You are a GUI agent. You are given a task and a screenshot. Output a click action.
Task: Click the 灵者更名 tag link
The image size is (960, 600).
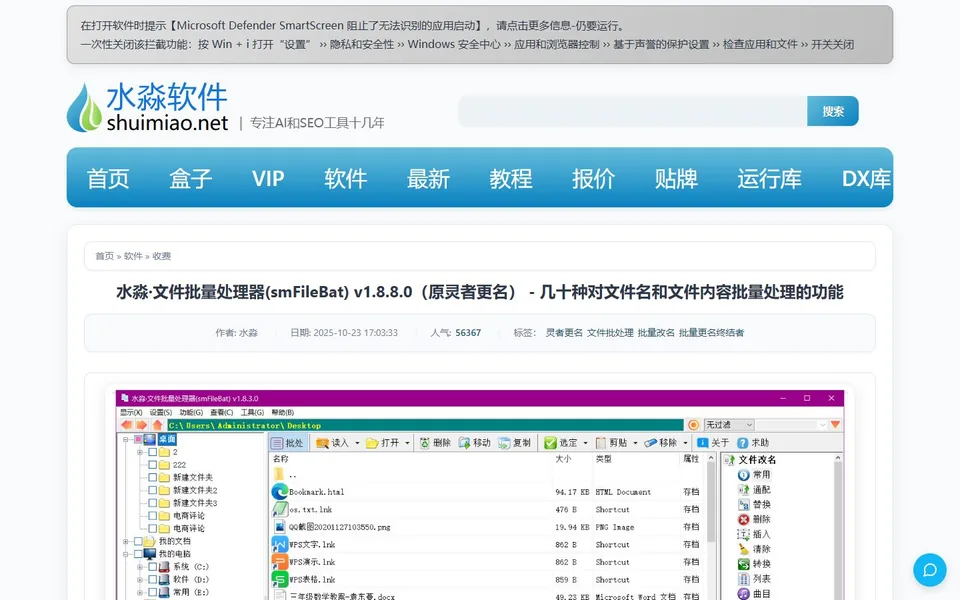click(564, 332)
